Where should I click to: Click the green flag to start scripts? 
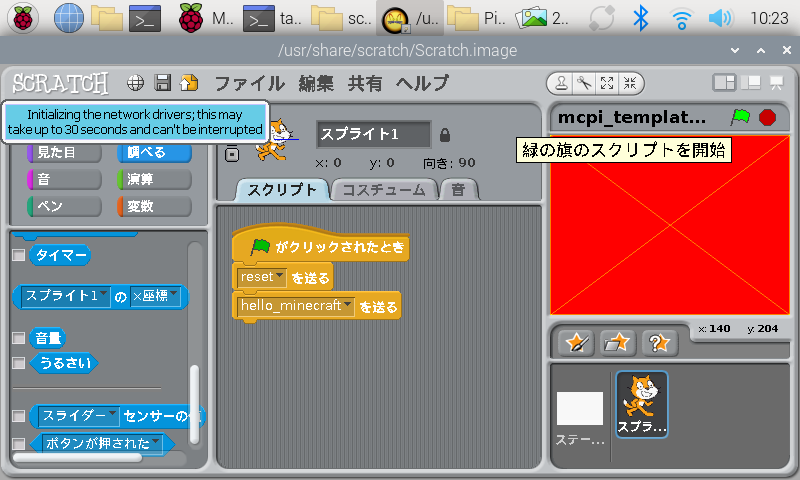(x=740, y=117)
